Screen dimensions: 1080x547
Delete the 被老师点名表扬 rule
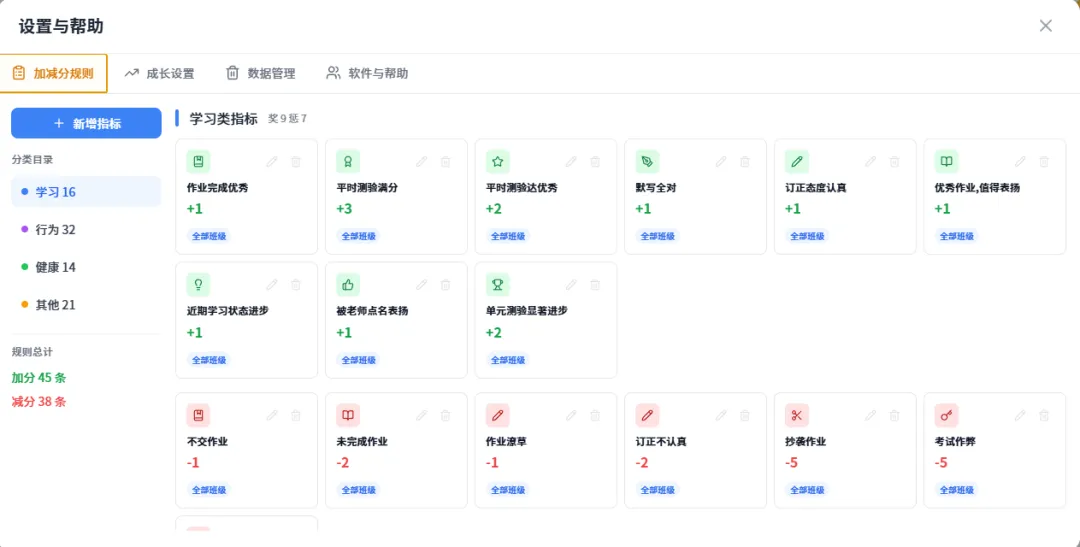tap(446, 285)
